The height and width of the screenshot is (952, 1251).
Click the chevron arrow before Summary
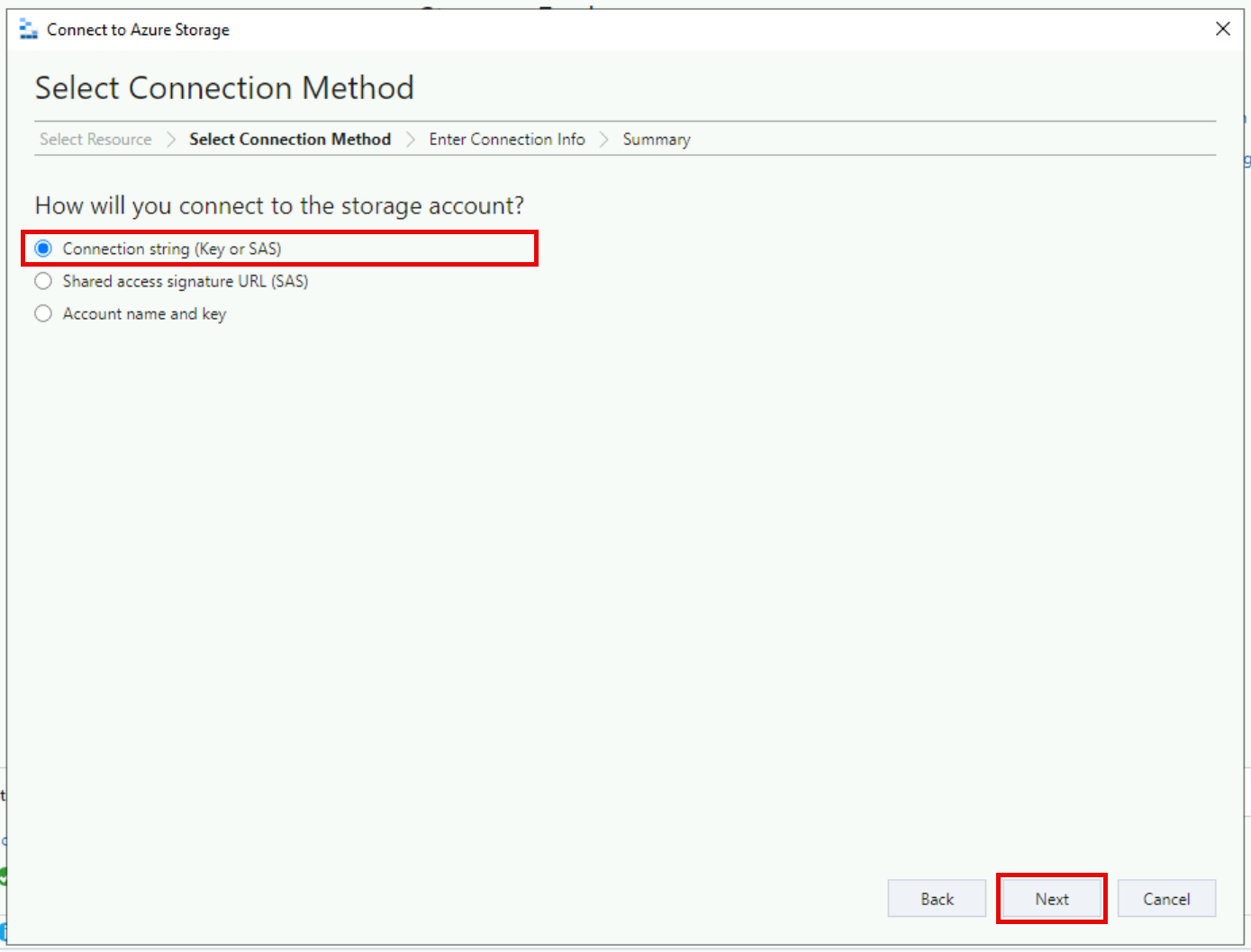(604, 140)
